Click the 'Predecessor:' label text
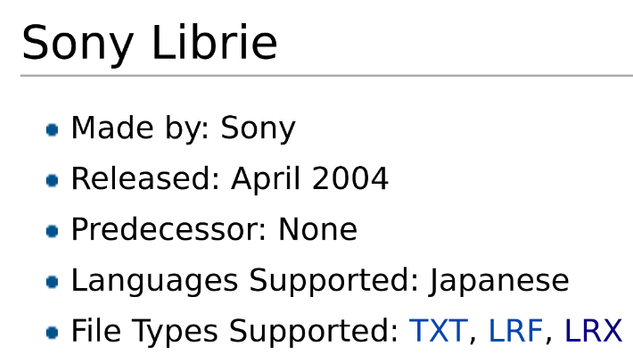The image size is (633, 363). click(169, 229)
